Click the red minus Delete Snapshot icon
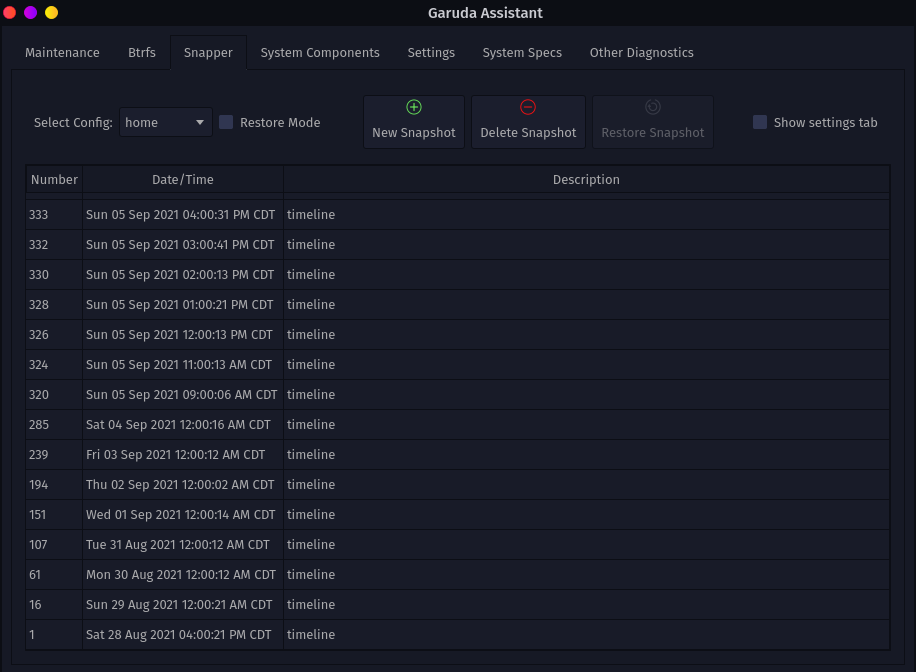The width and height of the screenshot is (916, 672). (x=528, y=107)
